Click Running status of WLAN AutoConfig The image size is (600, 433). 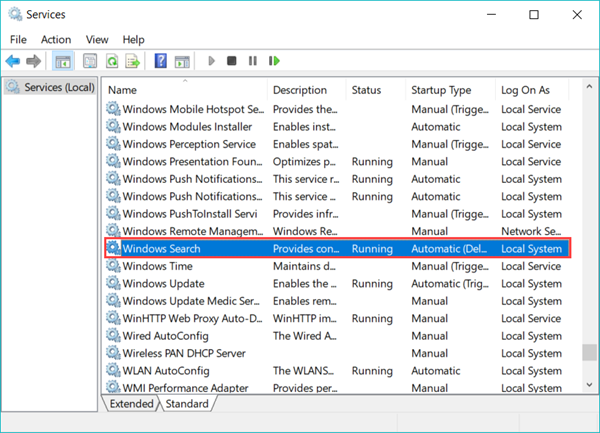coord(372,371)
